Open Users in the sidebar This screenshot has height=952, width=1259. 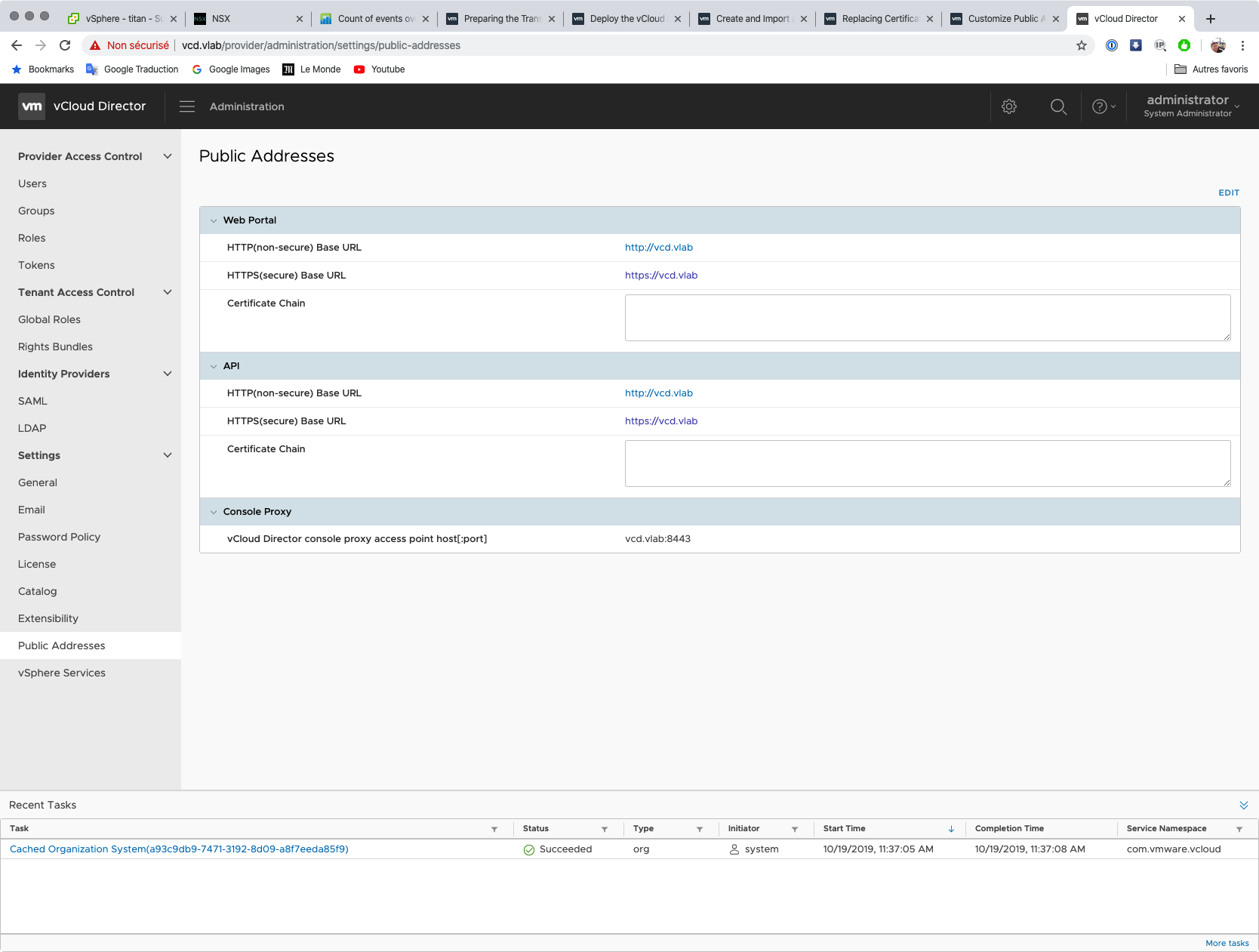pyautogui.click(x=32, y=183)
